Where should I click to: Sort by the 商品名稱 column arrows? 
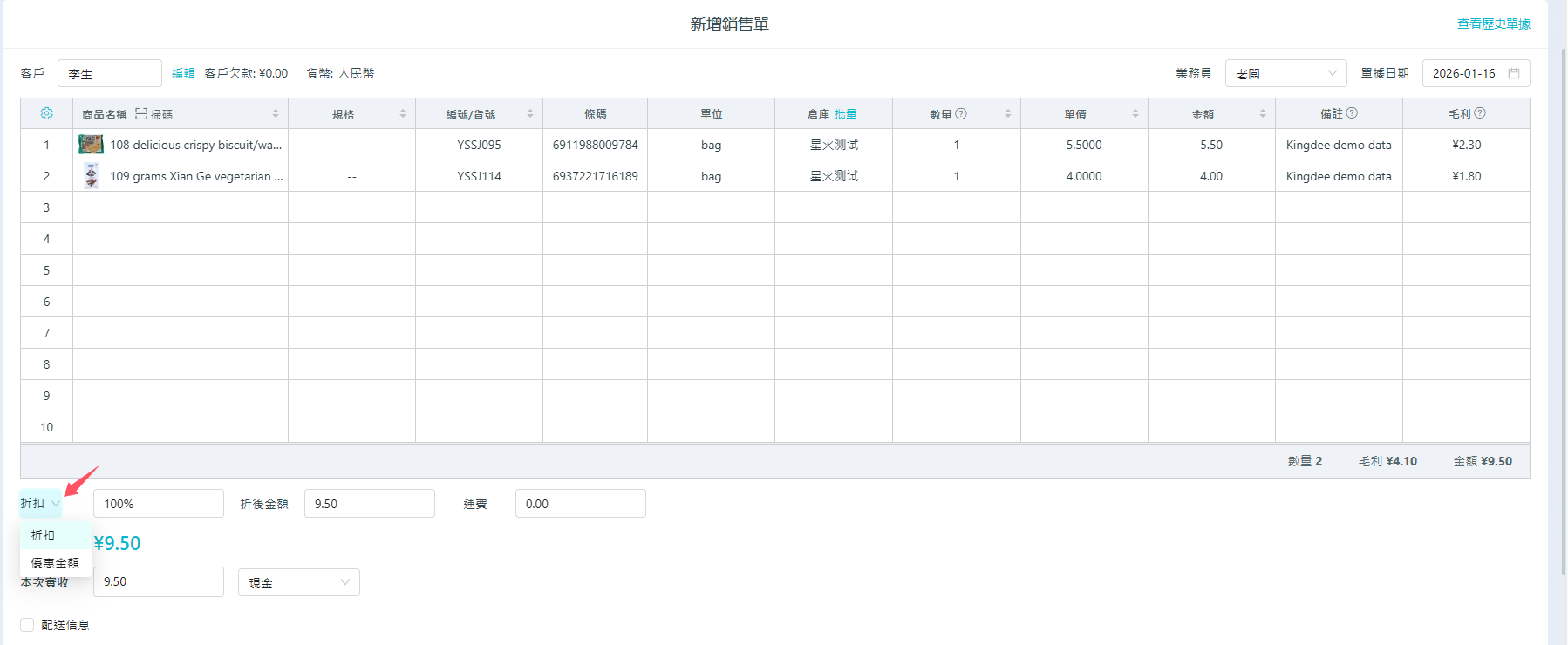[275, 114]
